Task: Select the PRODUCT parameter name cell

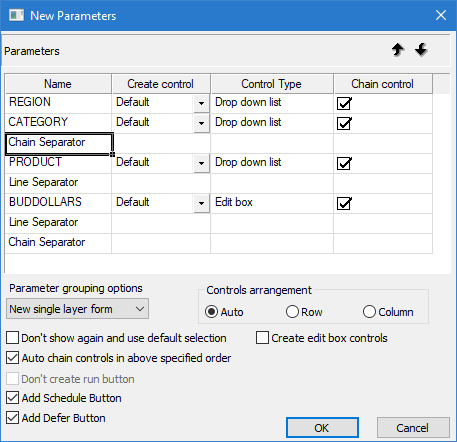Action: click(x=58, y=163)
